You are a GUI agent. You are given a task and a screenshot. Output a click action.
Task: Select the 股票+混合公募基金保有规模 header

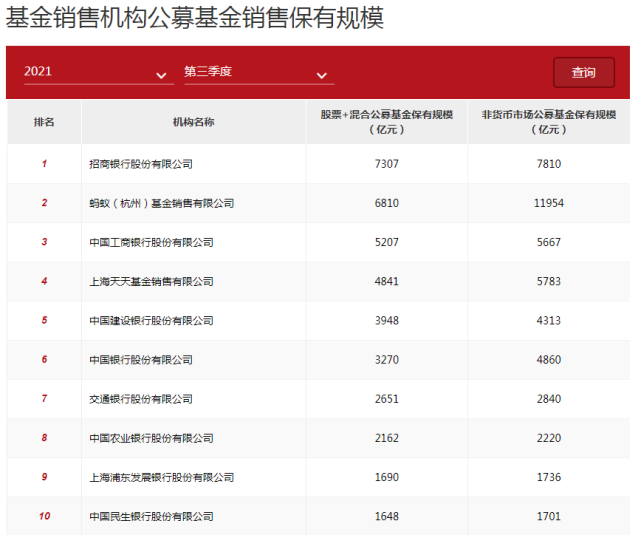click(x=386, y=122)
